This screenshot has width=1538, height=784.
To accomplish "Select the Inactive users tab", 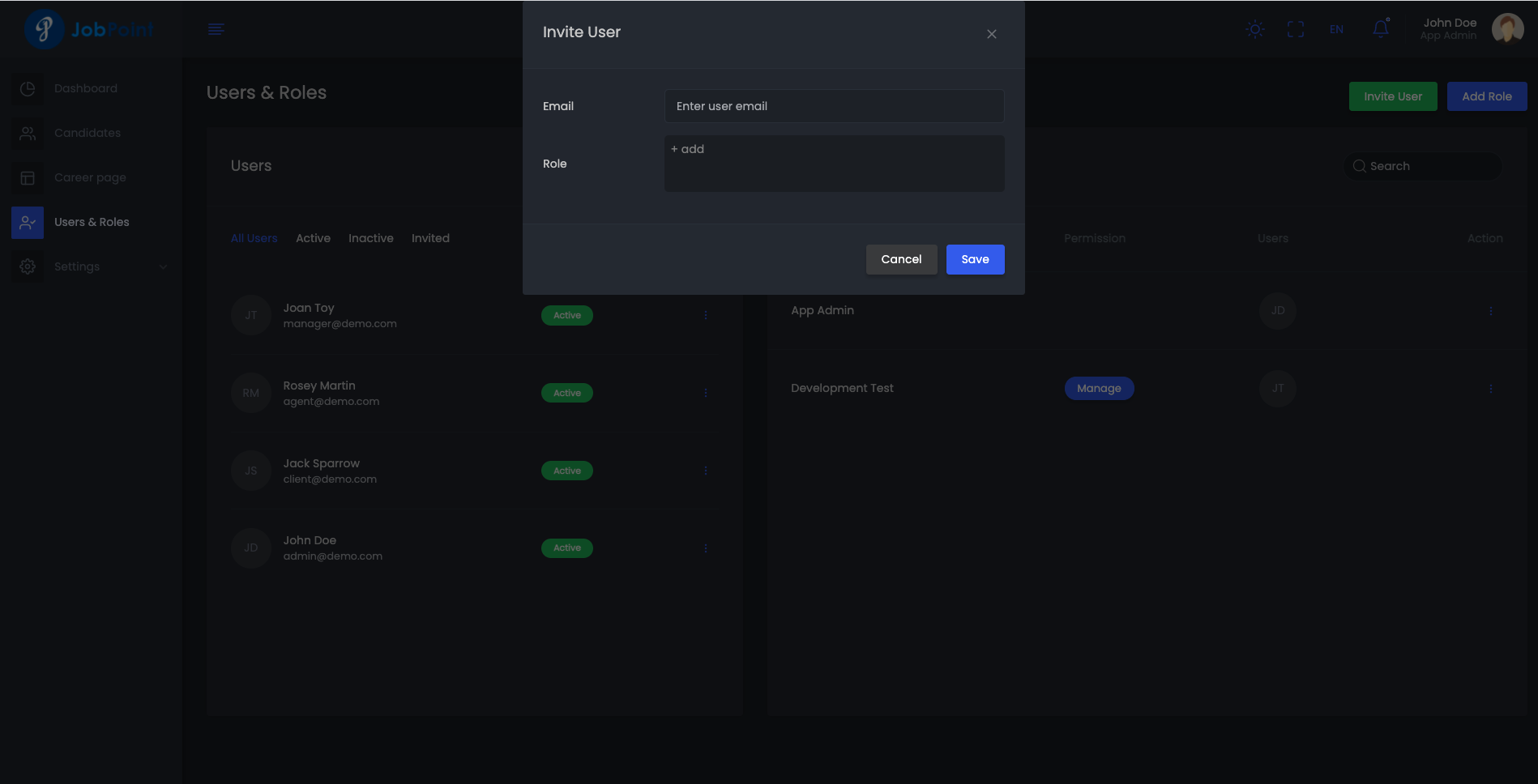I will click(370, 238).
